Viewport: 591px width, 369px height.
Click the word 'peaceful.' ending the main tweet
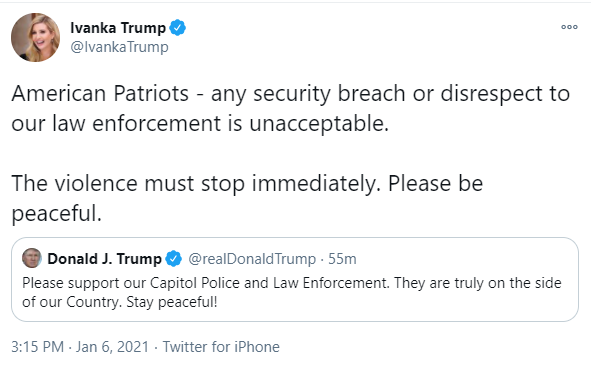(57, 214)
